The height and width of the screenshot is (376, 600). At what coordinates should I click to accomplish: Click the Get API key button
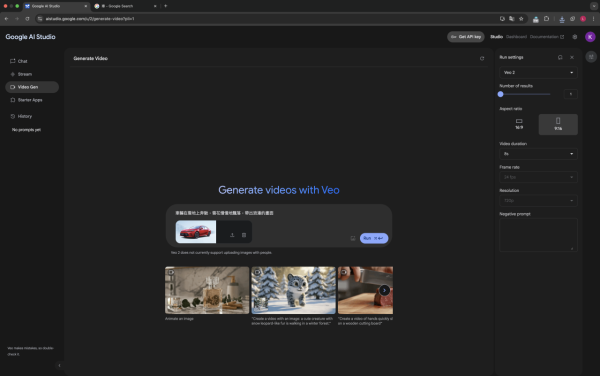click(x=466, y=37)
